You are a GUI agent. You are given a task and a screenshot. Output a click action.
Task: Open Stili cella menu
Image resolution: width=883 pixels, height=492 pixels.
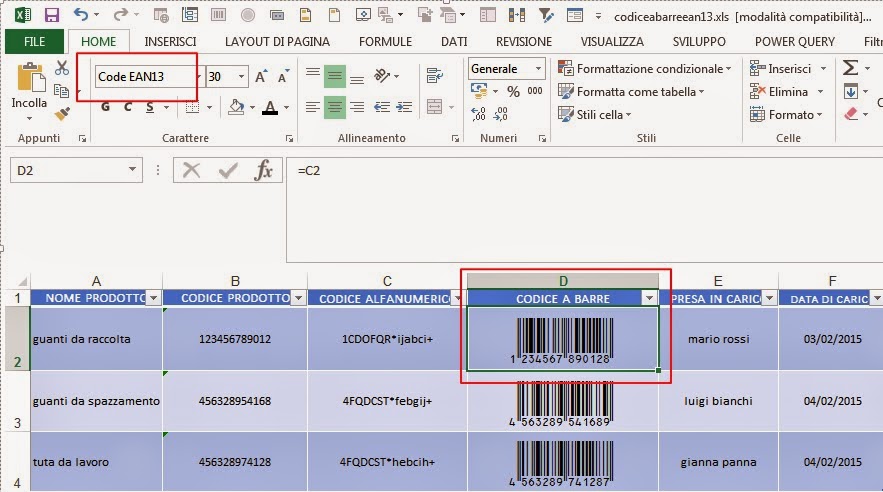(x=594, y=114)
